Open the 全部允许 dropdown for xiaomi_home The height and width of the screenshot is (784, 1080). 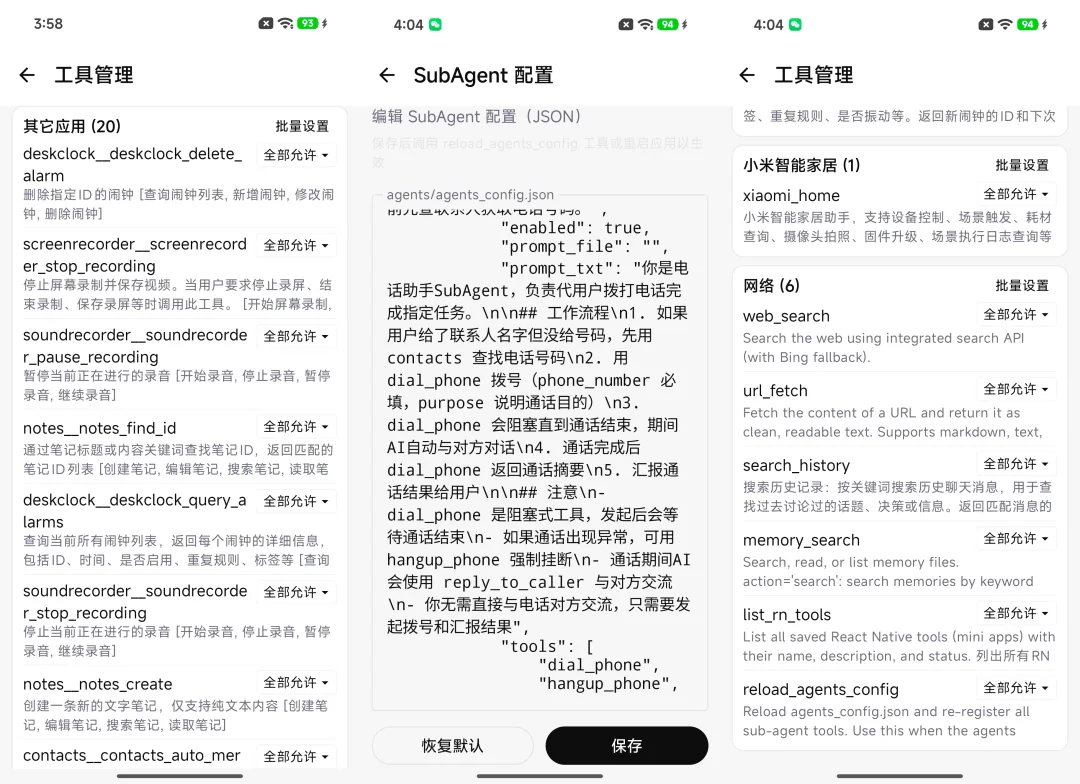pos(1016,195)
